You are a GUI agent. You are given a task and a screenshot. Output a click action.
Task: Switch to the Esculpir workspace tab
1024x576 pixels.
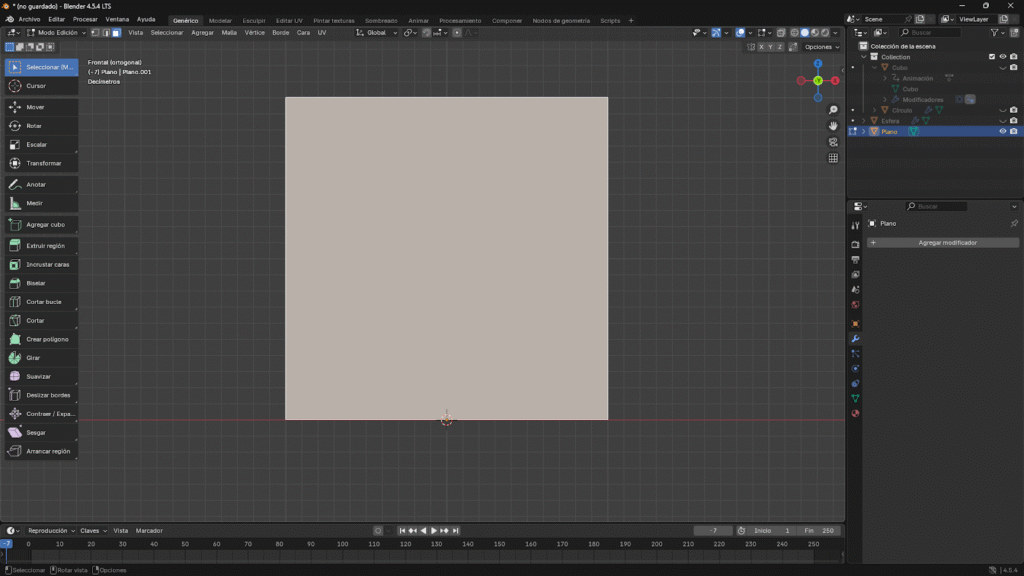(x=254, y=20)
